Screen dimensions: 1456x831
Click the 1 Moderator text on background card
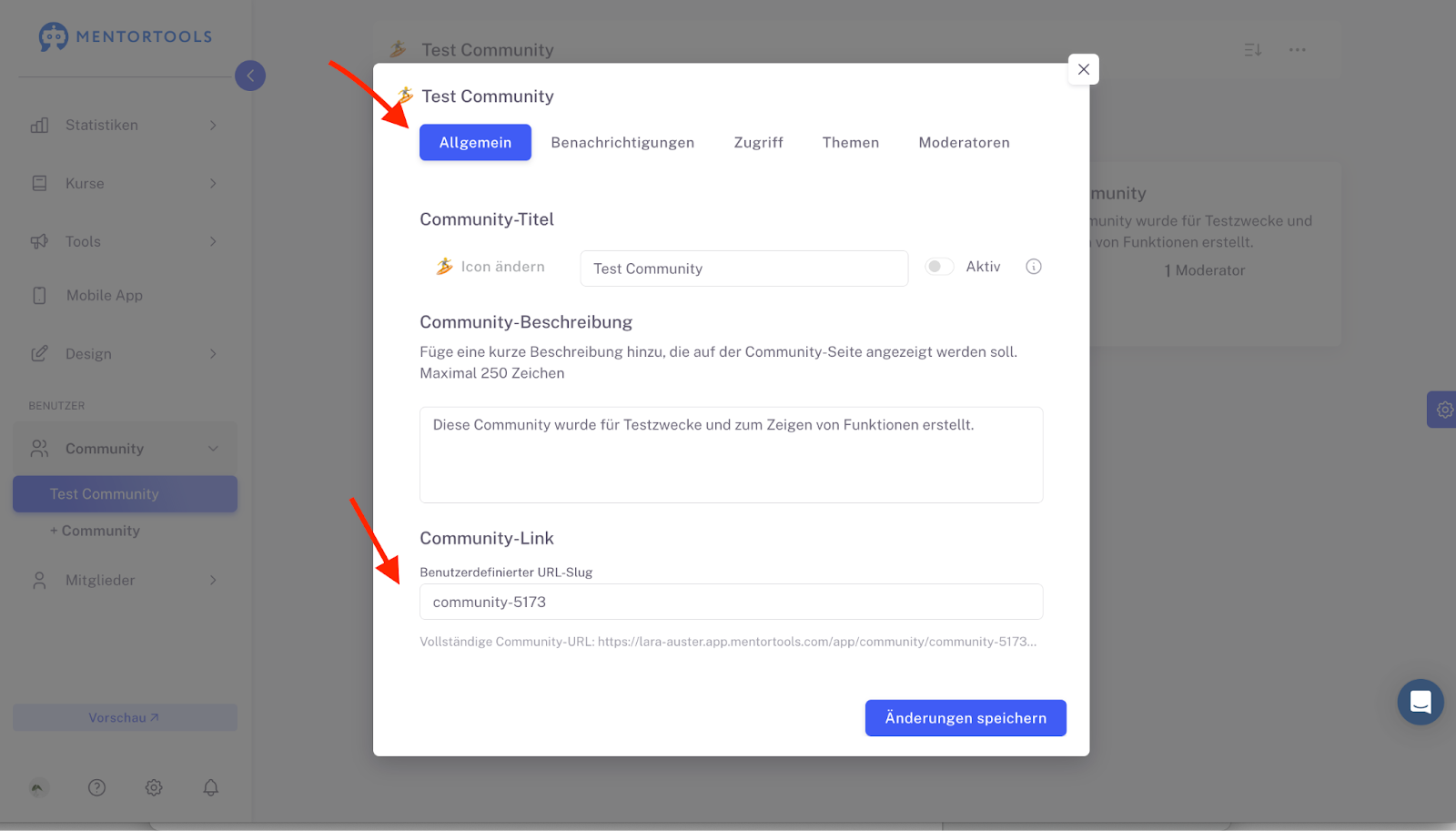[x=1204, y=271]
